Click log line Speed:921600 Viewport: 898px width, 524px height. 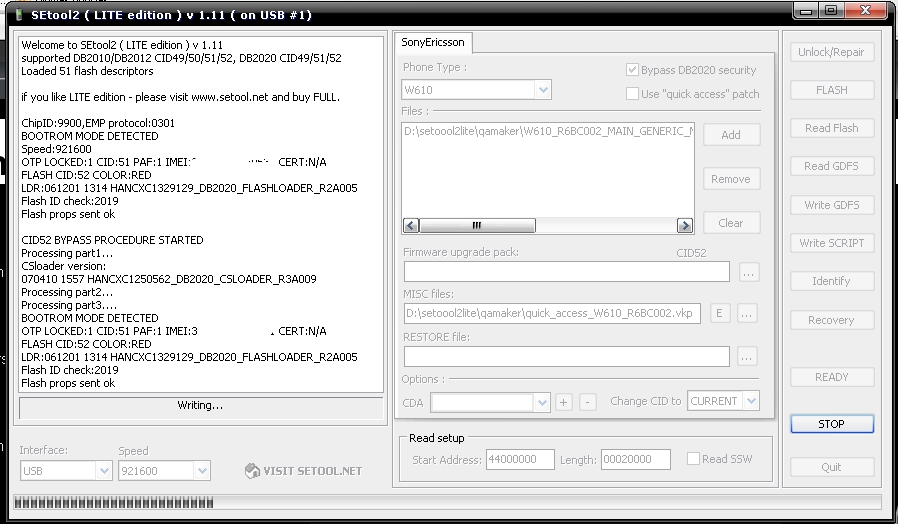coord(56,149)
